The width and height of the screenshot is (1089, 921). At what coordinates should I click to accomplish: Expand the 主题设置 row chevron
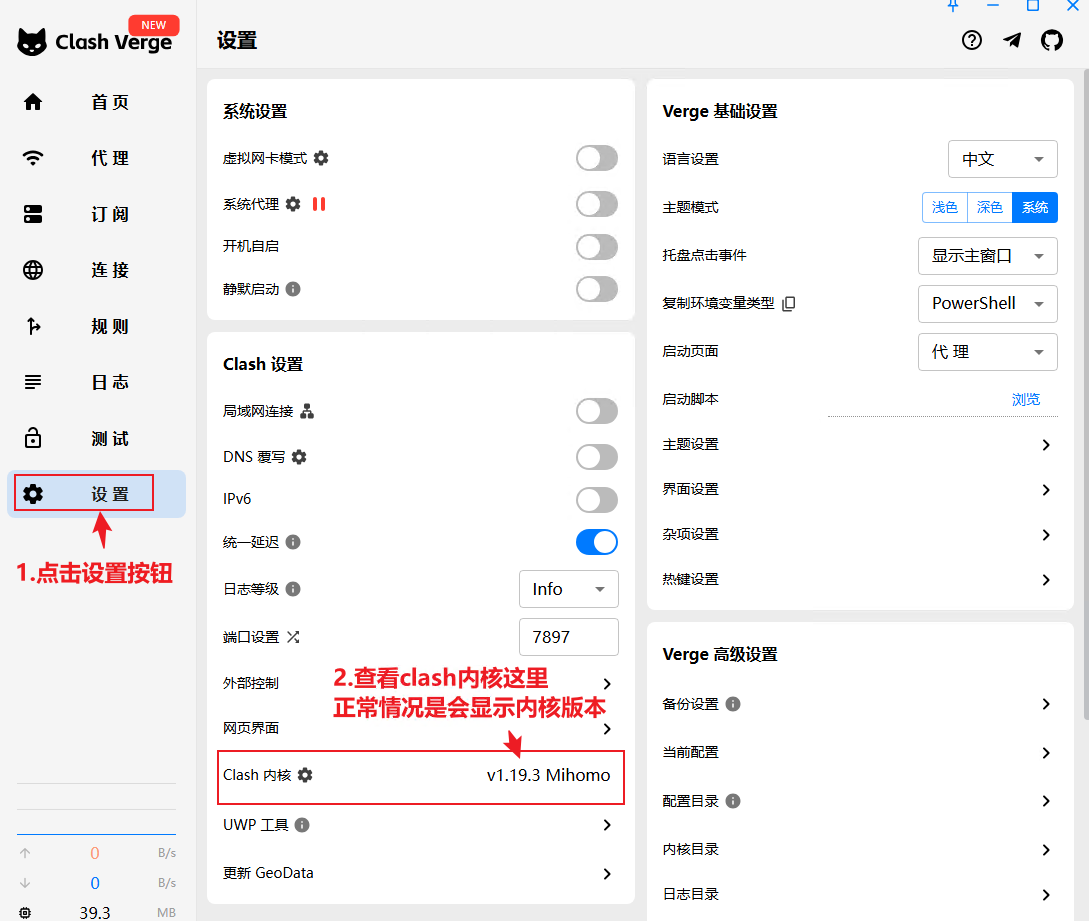1046,445
